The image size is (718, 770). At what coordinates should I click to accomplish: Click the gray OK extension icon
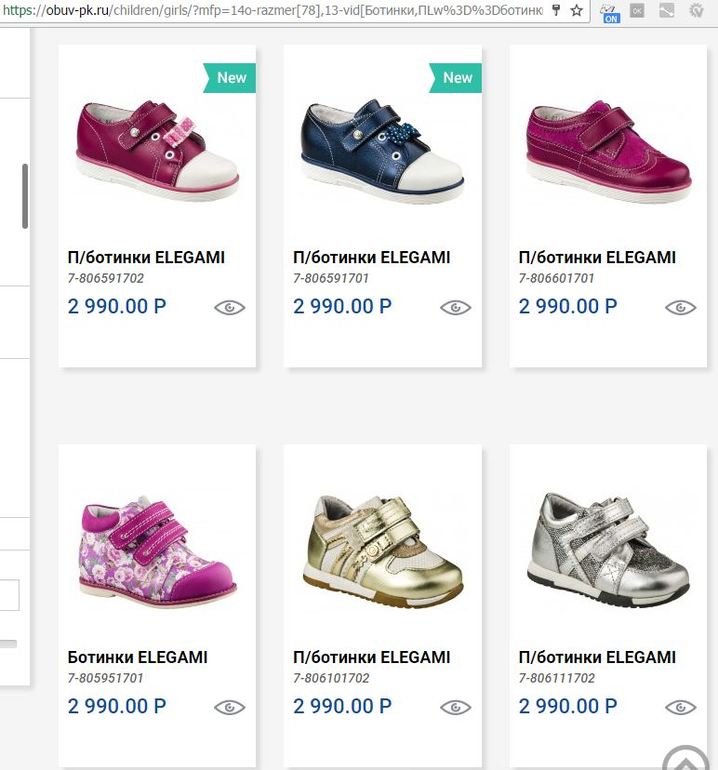pyautogui.click(x=637, y=10)
